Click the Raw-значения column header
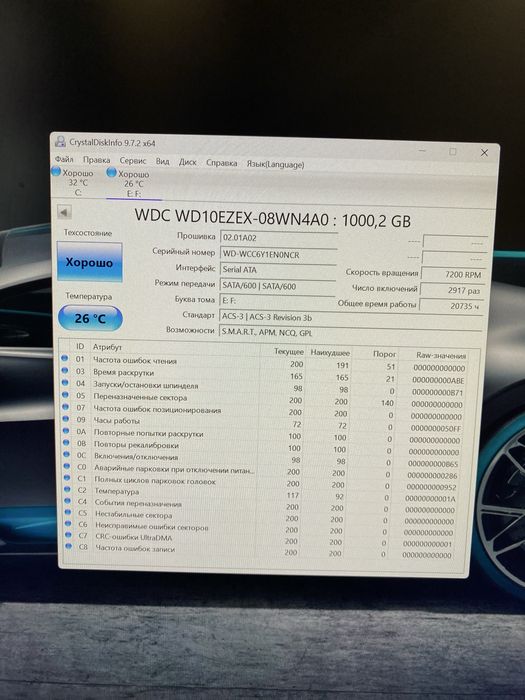Image resolution: width=525 pixels, height=700 pixels. click(x=441, y=356)
